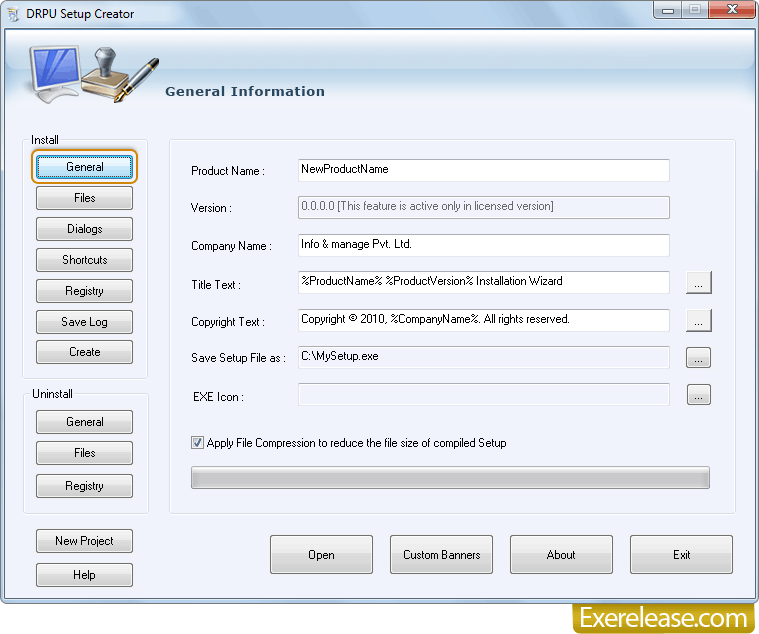The image size is (759, 634).
Task: Click the compilation progress bar
Action: (450, 478)
